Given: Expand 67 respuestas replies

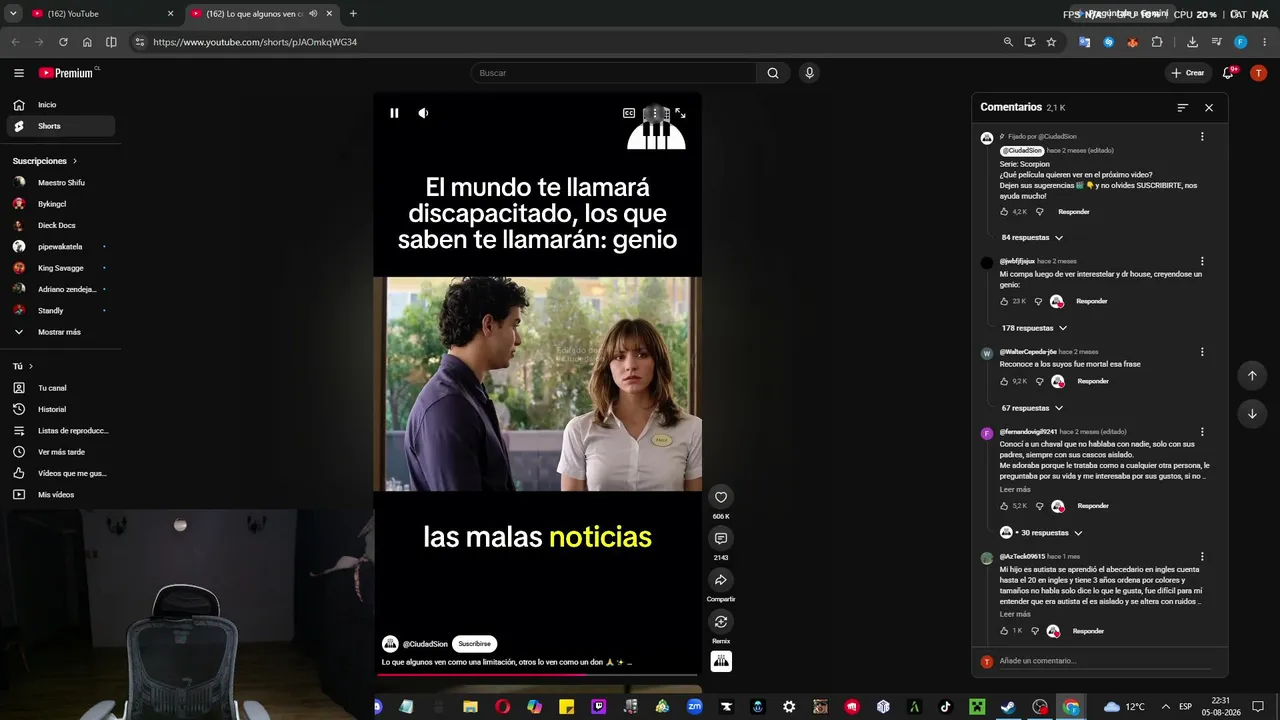Looking at the screenshot, I should tap(1033, 408).
